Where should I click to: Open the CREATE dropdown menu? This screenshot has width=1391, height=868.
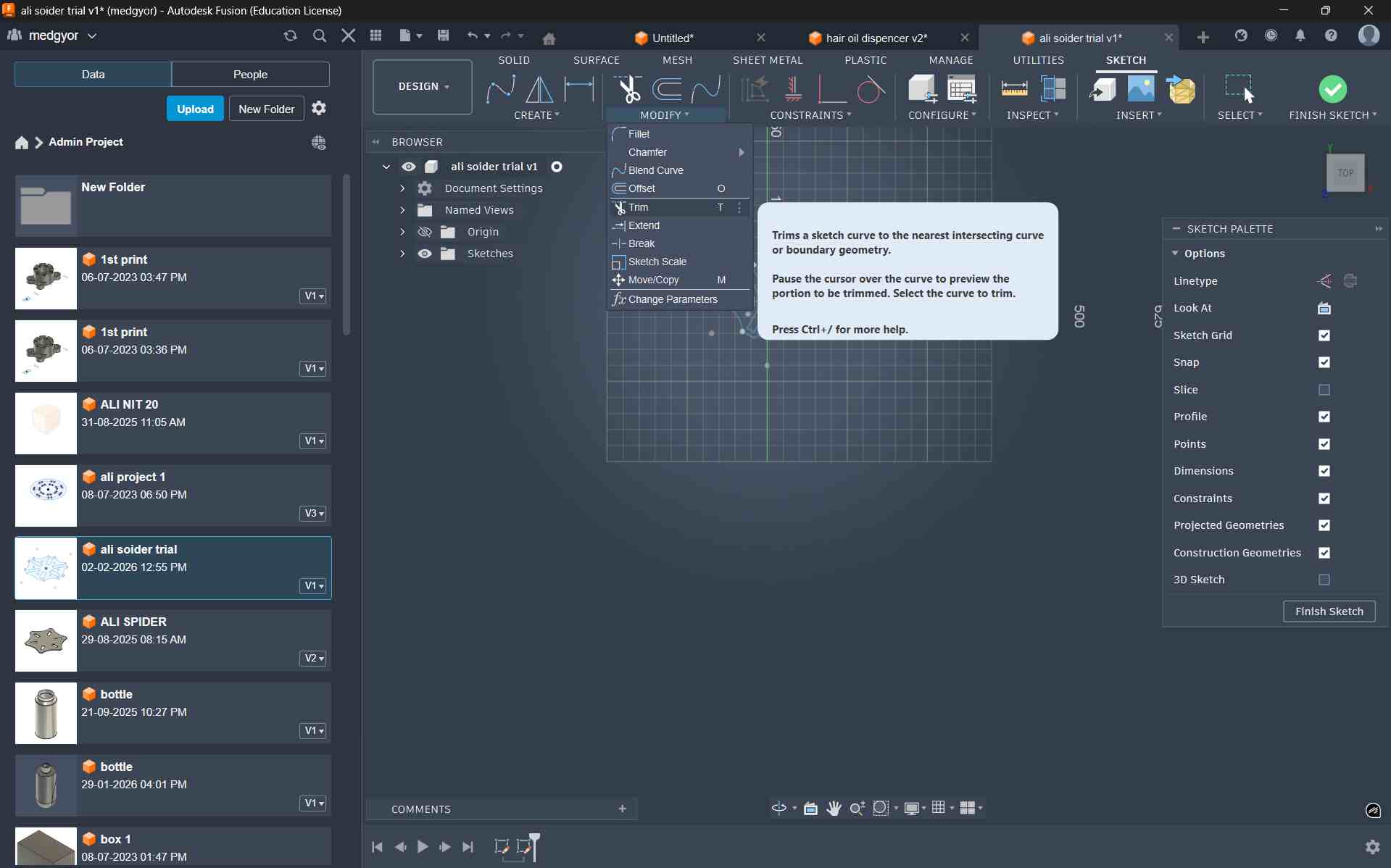coord(536,115)
